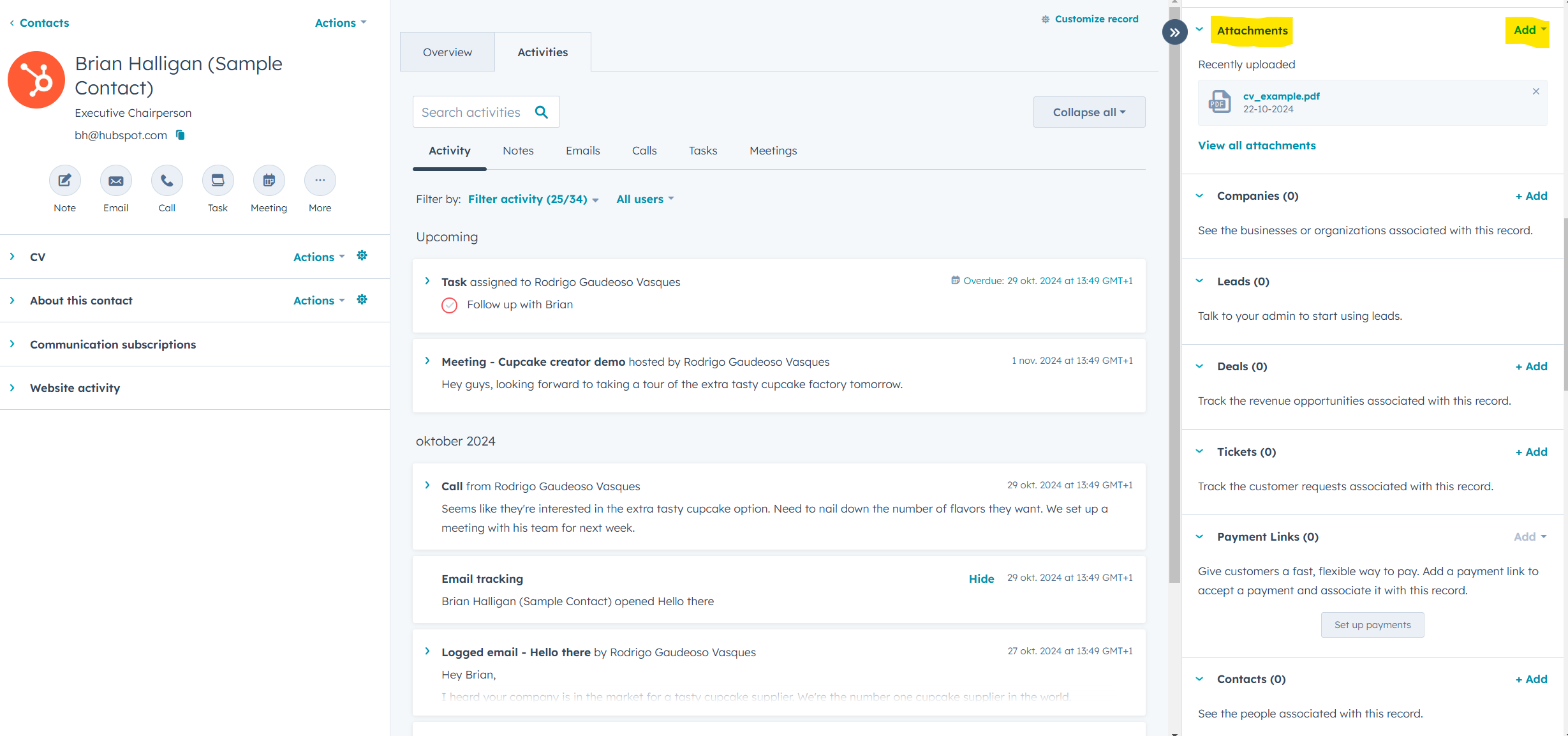
Task: Expand the Logged email Hello there entry
Action: point(427,651)
